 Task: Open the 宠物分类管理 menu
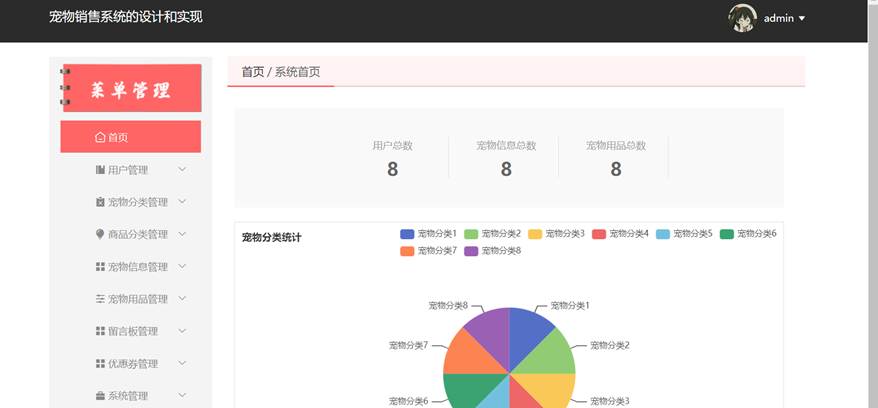[130, 202]
